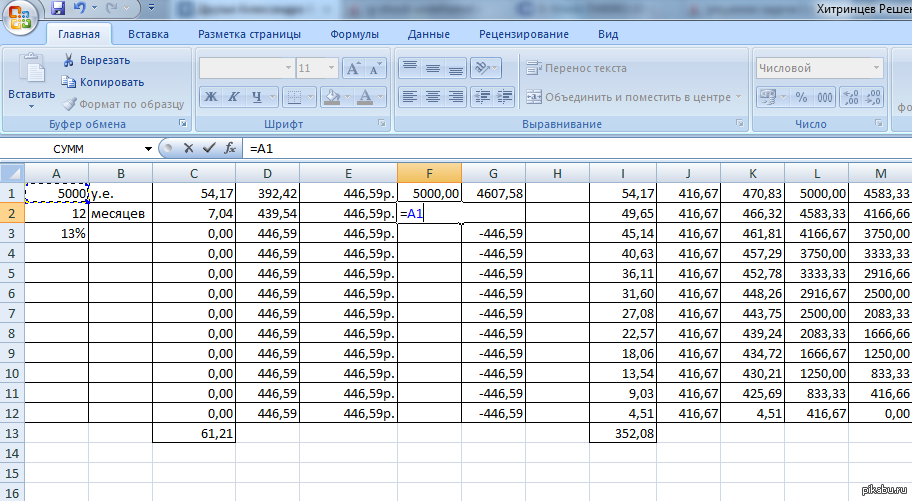Click the Insert Function fx icon
This screenshot has height=501, width=912.
point(229,148)
